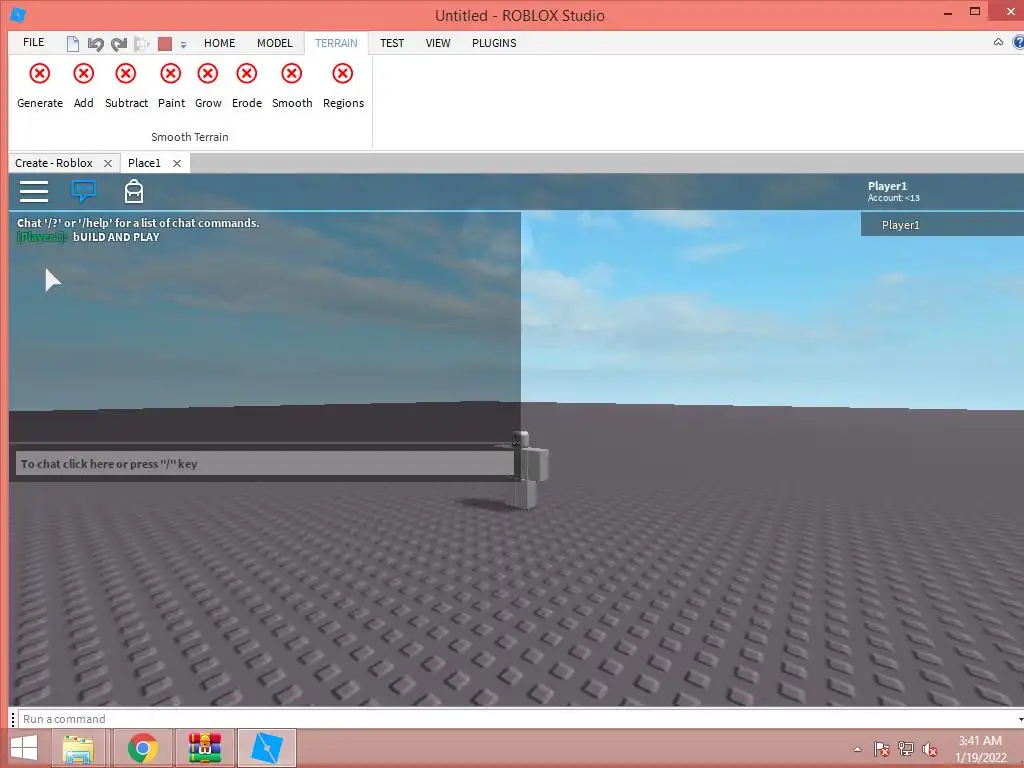The image size is (1024, 768).
Task: Open the command bar history dropdown arrow
Action: point(1020,719)
